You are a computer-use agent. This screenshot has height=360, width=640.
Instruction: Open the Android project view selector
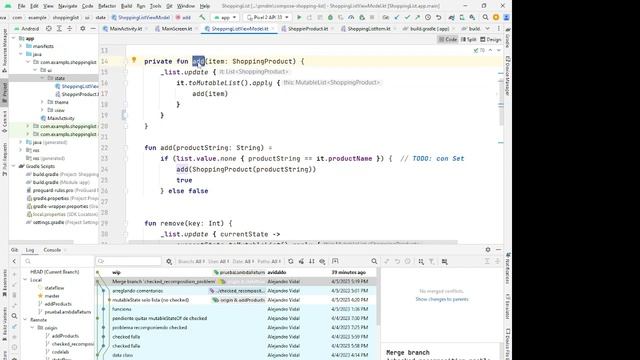click(x=27, y=29)
